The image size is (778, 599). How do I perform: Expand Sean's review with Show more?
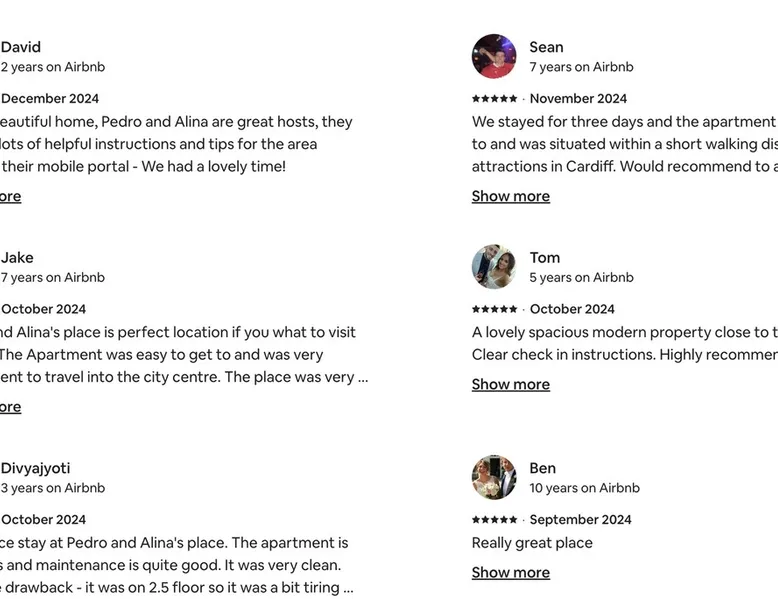point(511,196)
